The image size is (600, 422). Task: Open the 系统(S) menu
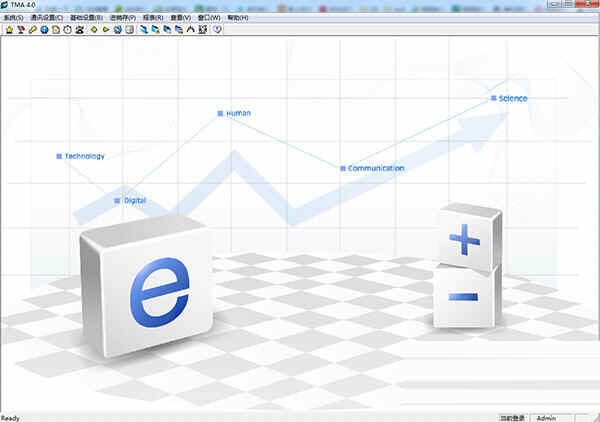click(14, 18)
